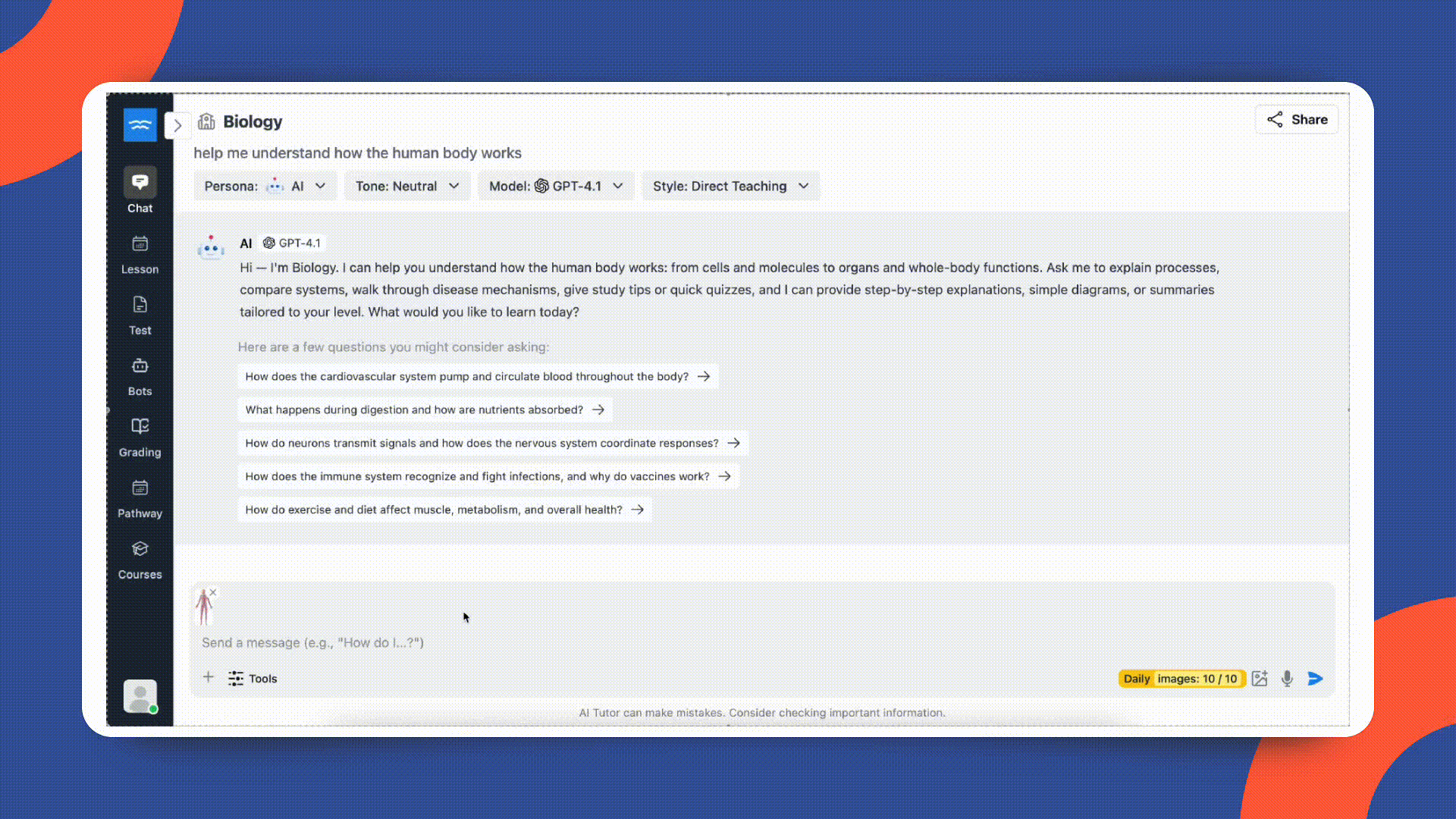Screen dimensions: 1456x819
Task: Ask the digestion and nutrients question
Action: click(425, 409)
